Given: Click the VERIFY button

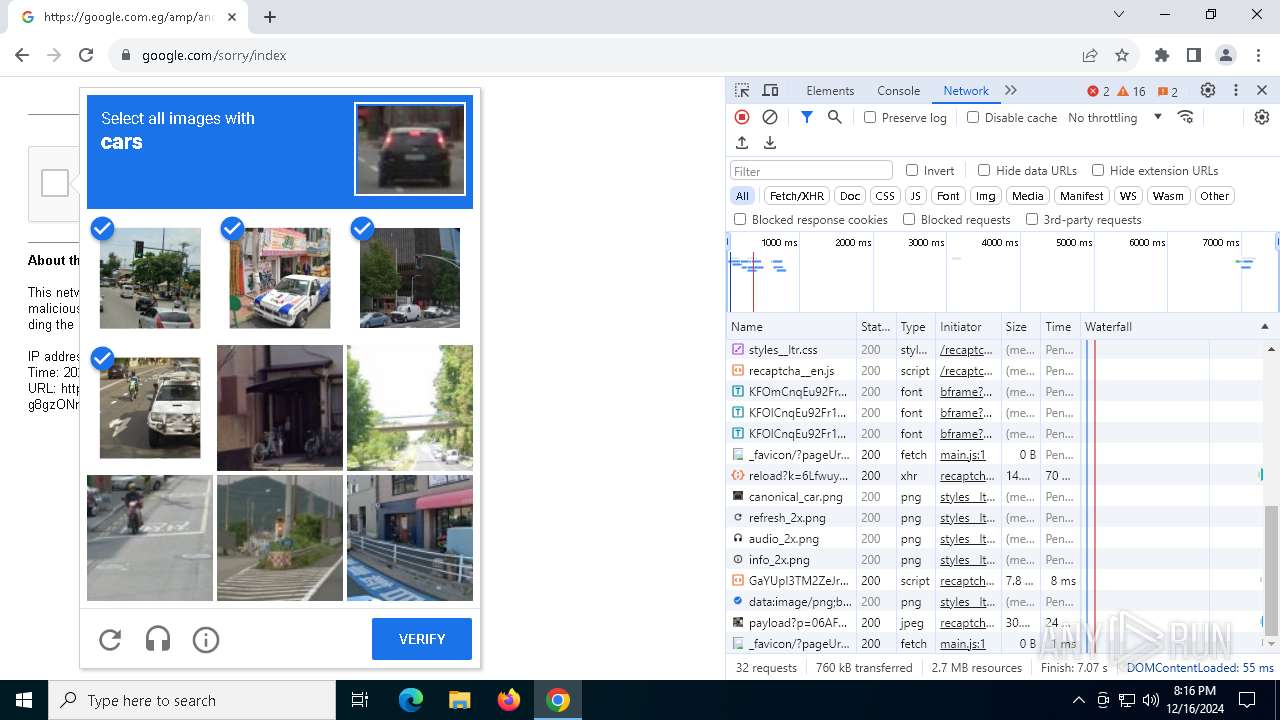Looking at the screenshot, I should pos(422,639).
